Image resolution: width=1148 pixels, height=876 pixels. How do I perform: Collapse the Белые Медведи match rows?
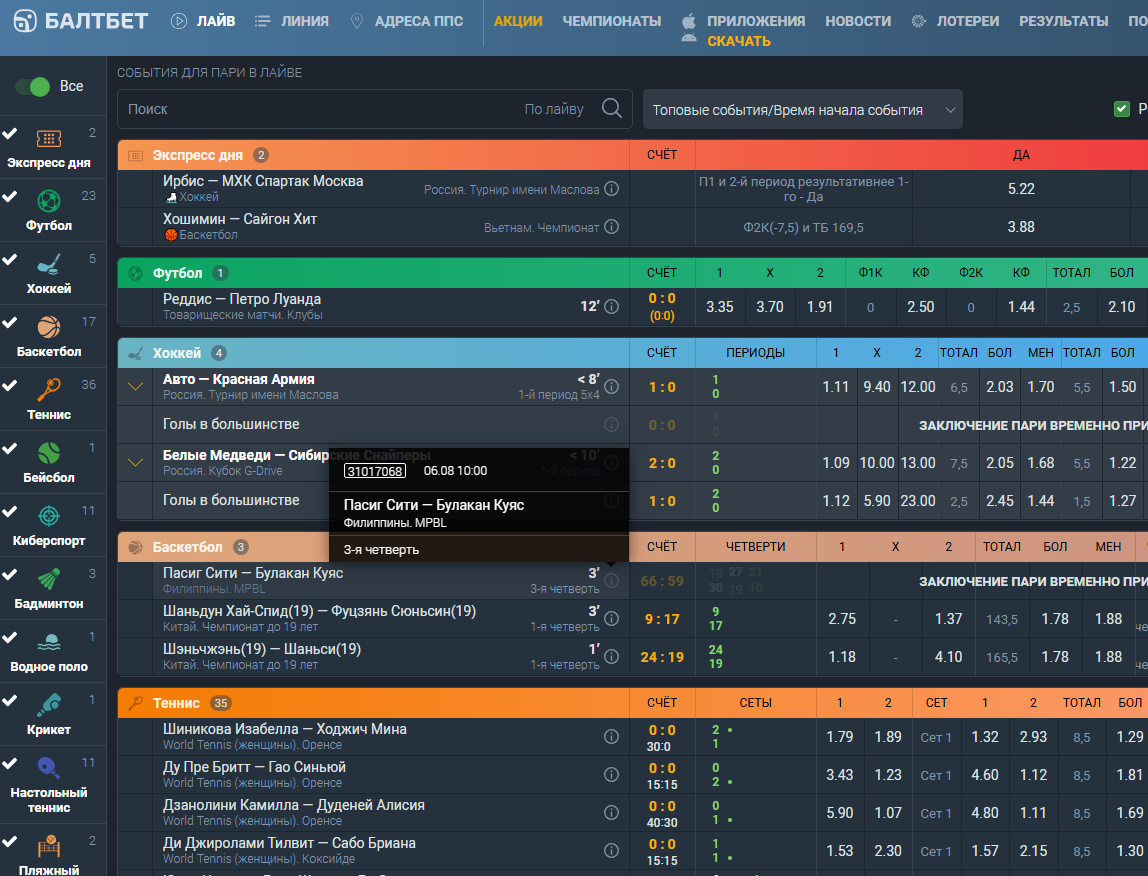tap(135, 463)
